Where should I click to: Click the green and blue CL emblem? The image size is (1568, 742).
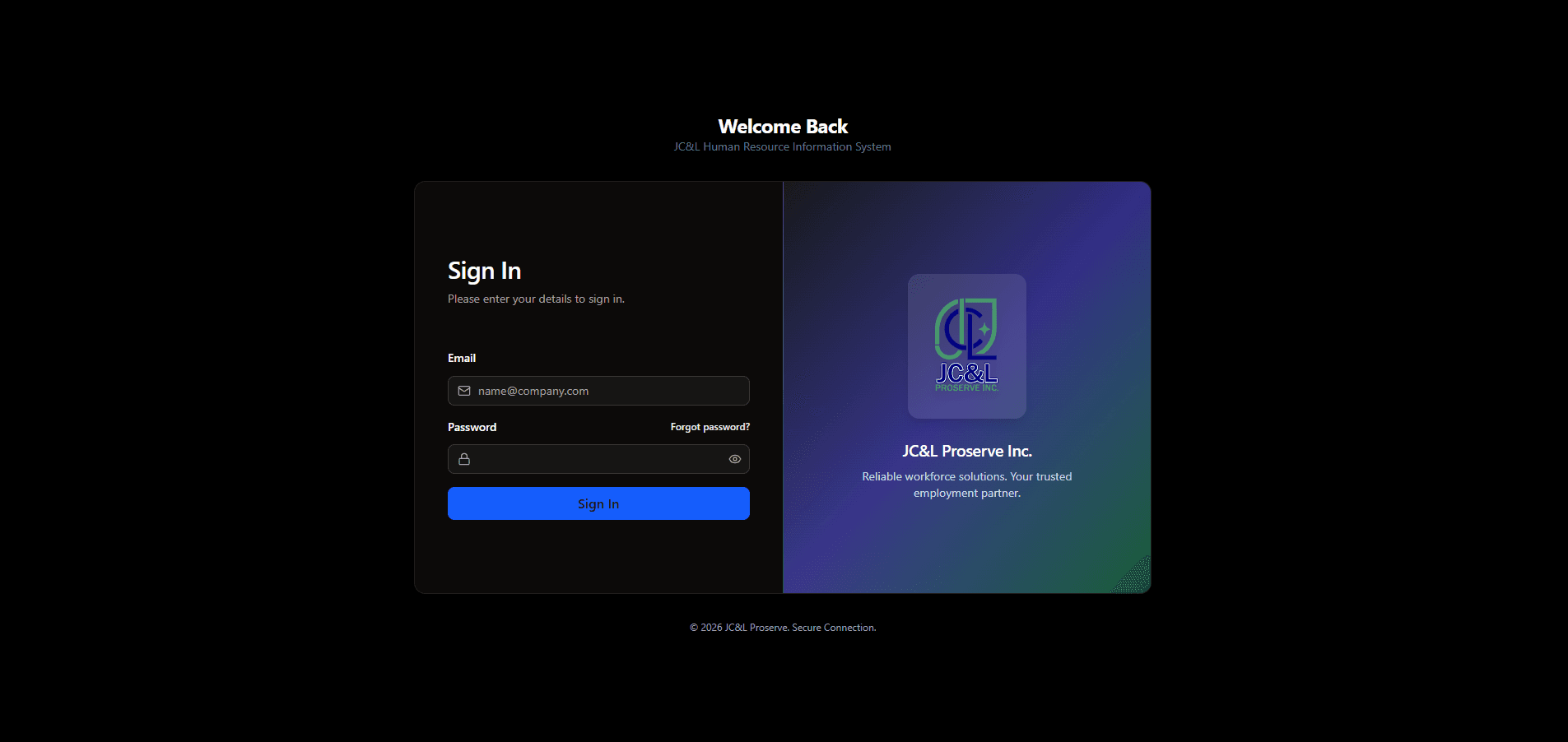point(965,328)
